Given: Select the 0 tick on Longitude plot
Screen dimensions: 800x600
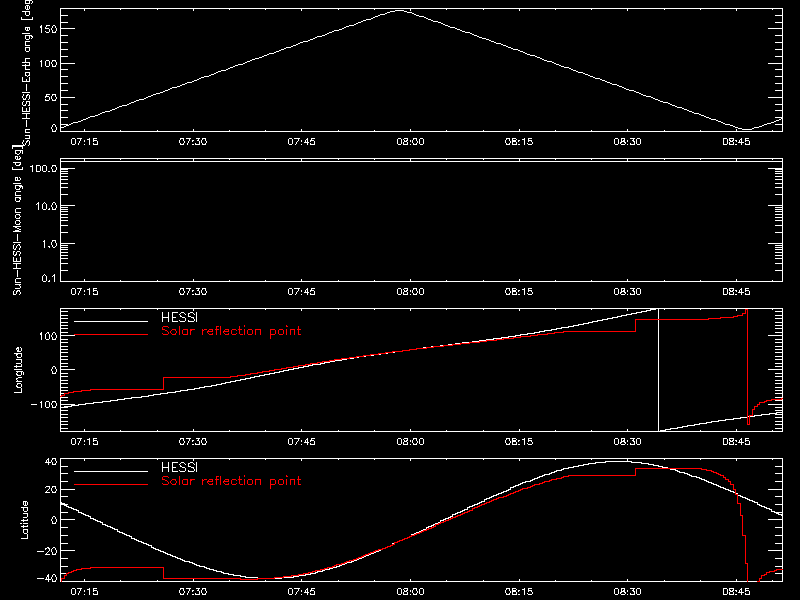Looking at the screenshot, I should coord(54,370).
